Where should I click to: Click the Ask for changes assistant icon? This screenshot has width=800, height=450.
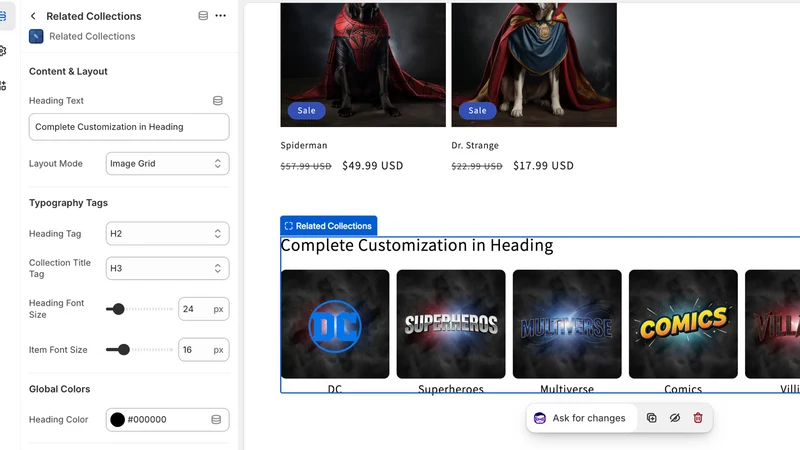(540, 418)
